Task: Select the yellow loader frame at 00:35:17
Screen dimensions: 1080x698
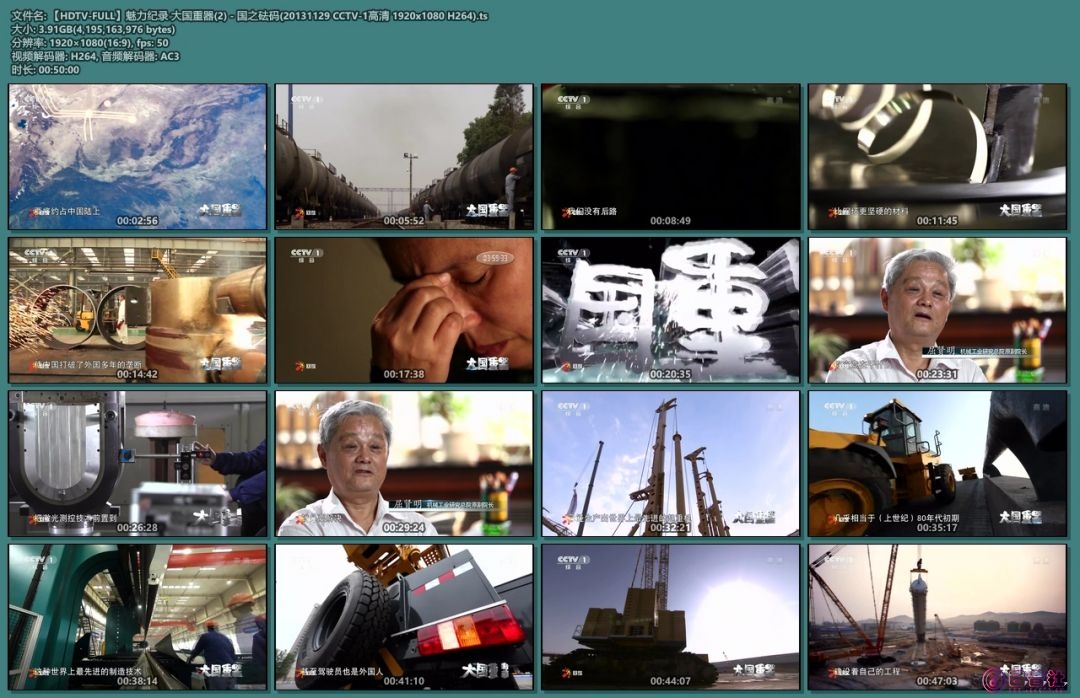Action: tap(937, 464)
